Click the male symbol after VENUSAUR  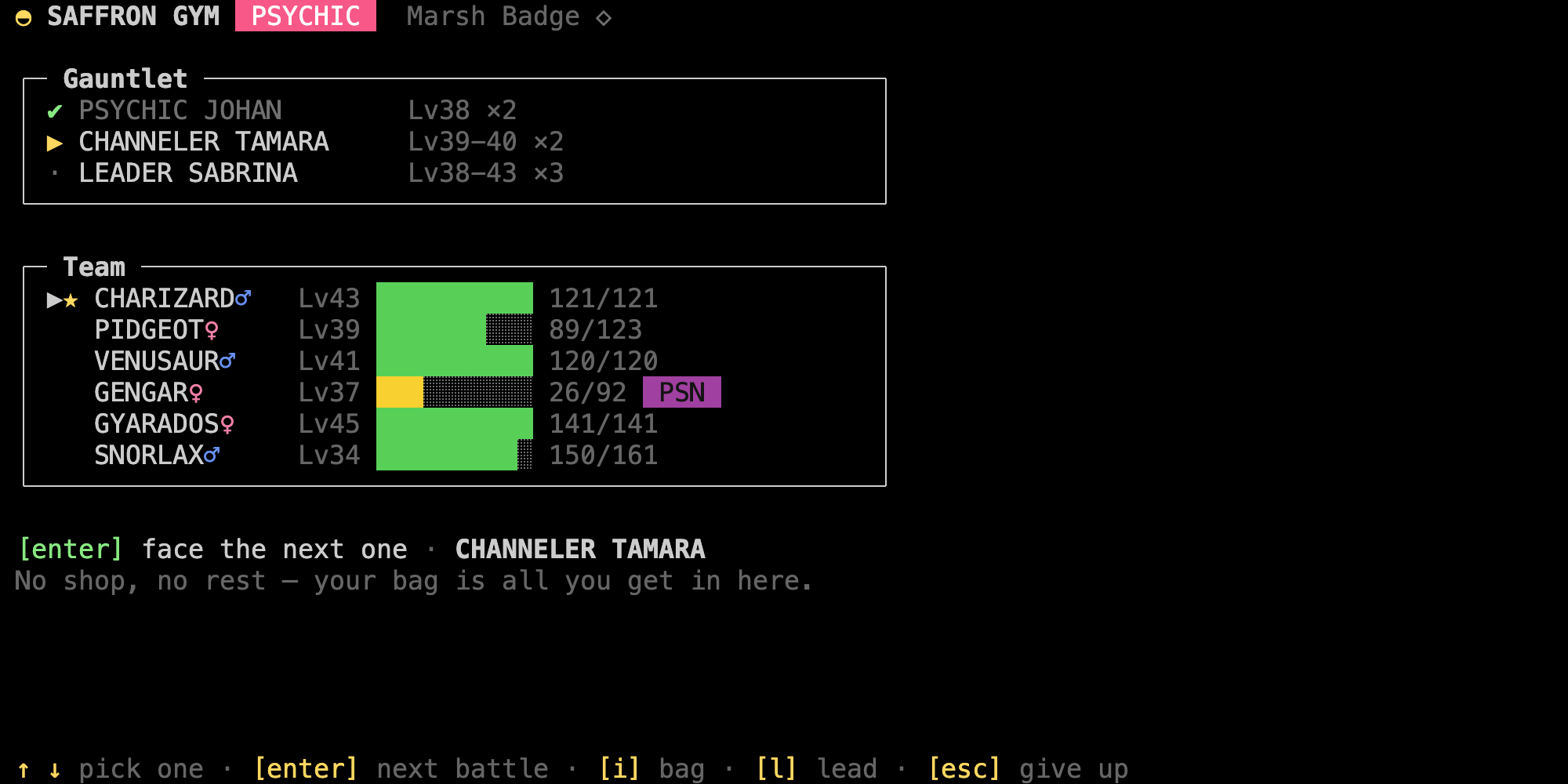tap(227, 361)
